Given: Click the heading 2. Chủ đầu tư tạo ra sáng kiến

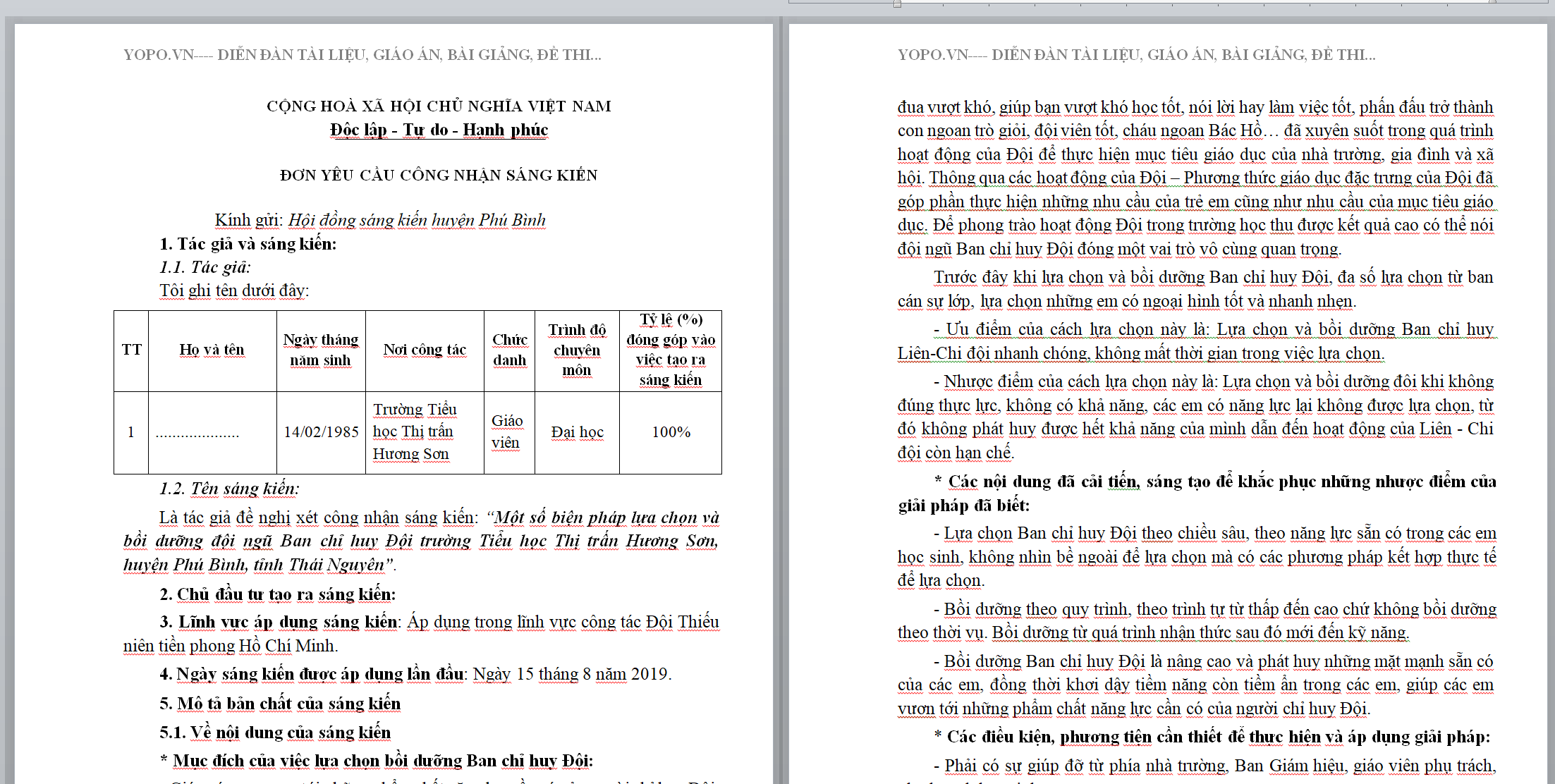Looking at the screenshot, I should [277, 594].
